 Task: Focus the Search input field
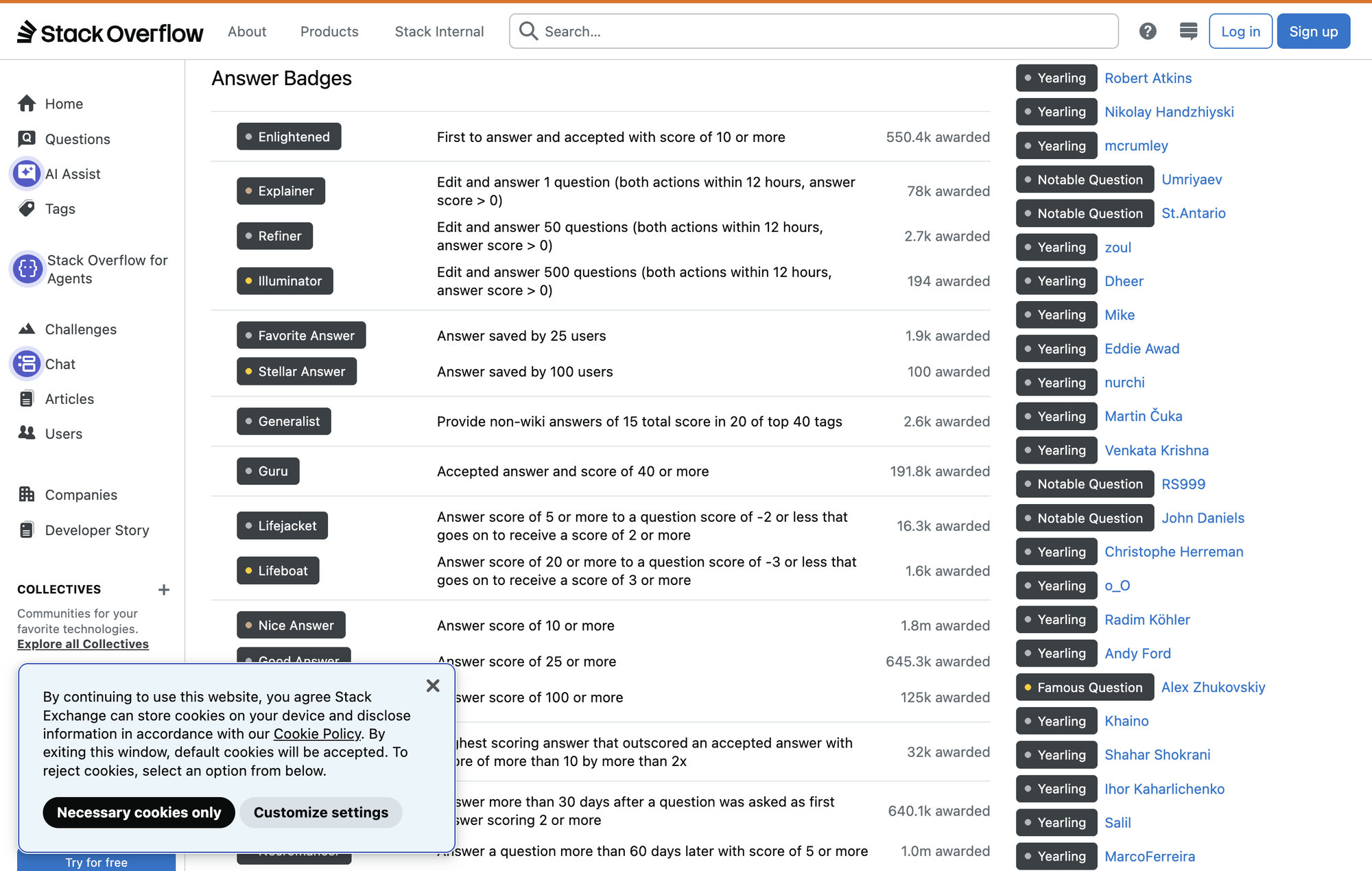point(814,31)
